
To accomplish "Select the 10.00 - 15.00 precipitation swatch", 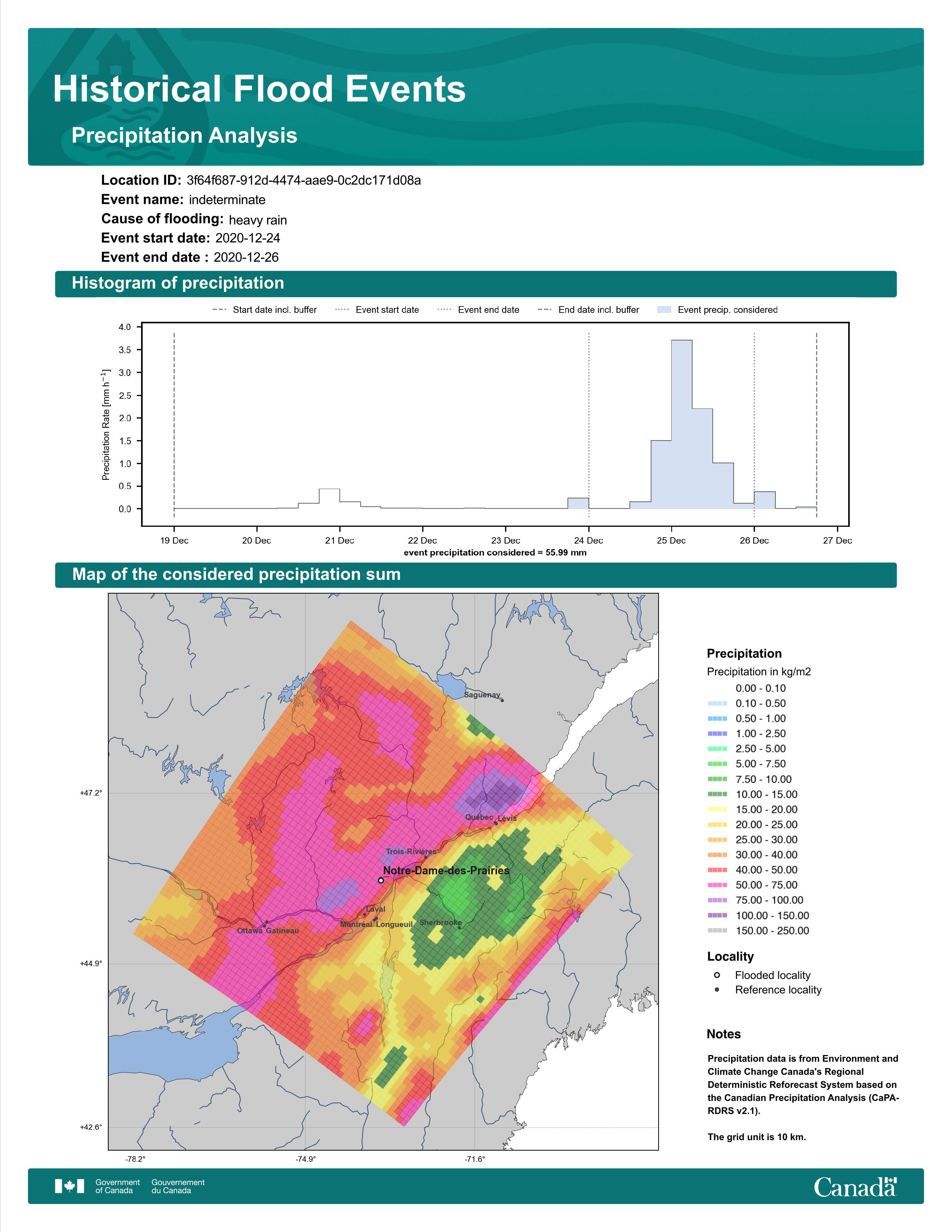I will (718, 794).
